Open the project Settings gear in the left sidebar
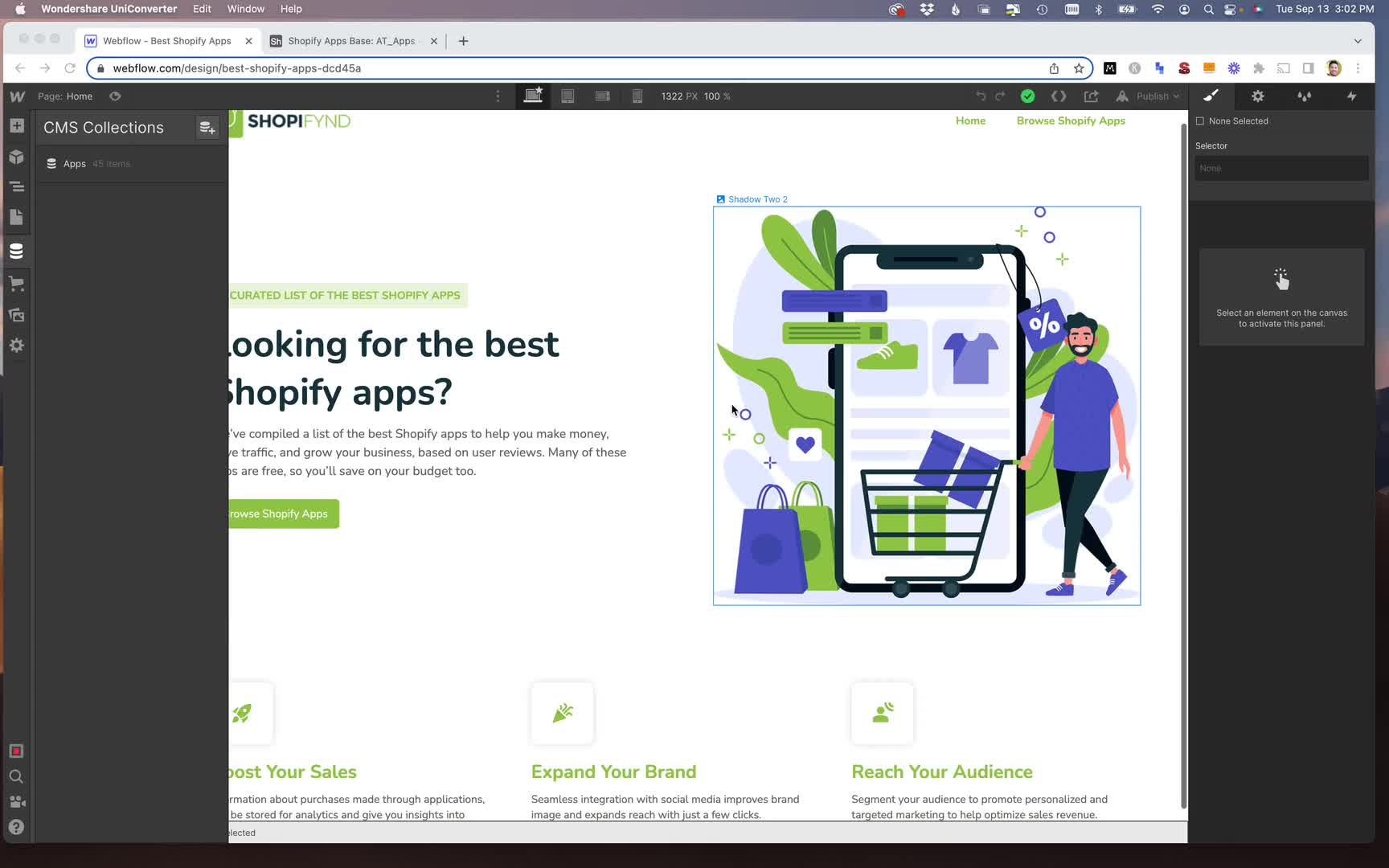 click(x=17, y=346)
